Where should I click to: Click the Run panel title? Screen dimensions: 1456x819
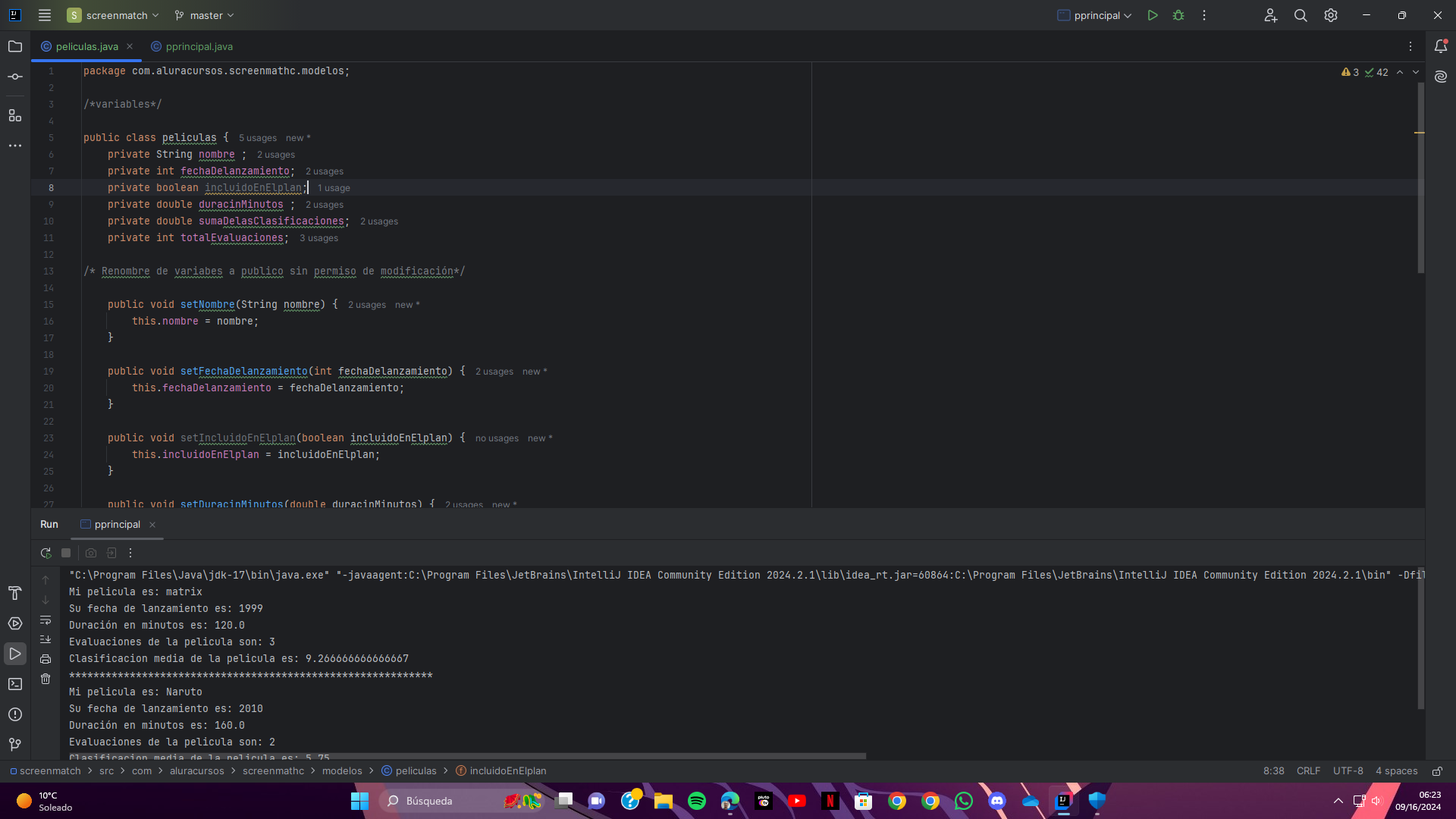tap(49, 525)
